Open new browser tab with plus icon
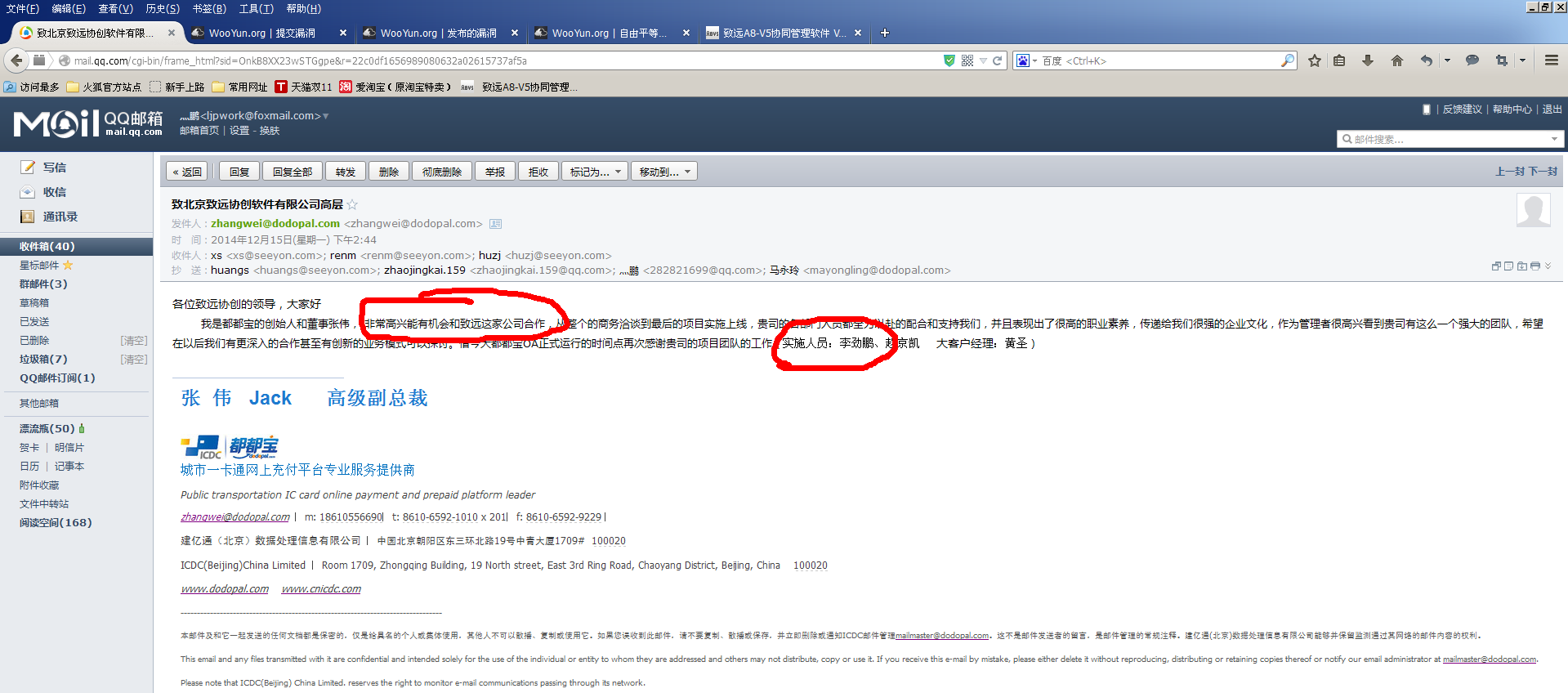 tap(884, 33)
